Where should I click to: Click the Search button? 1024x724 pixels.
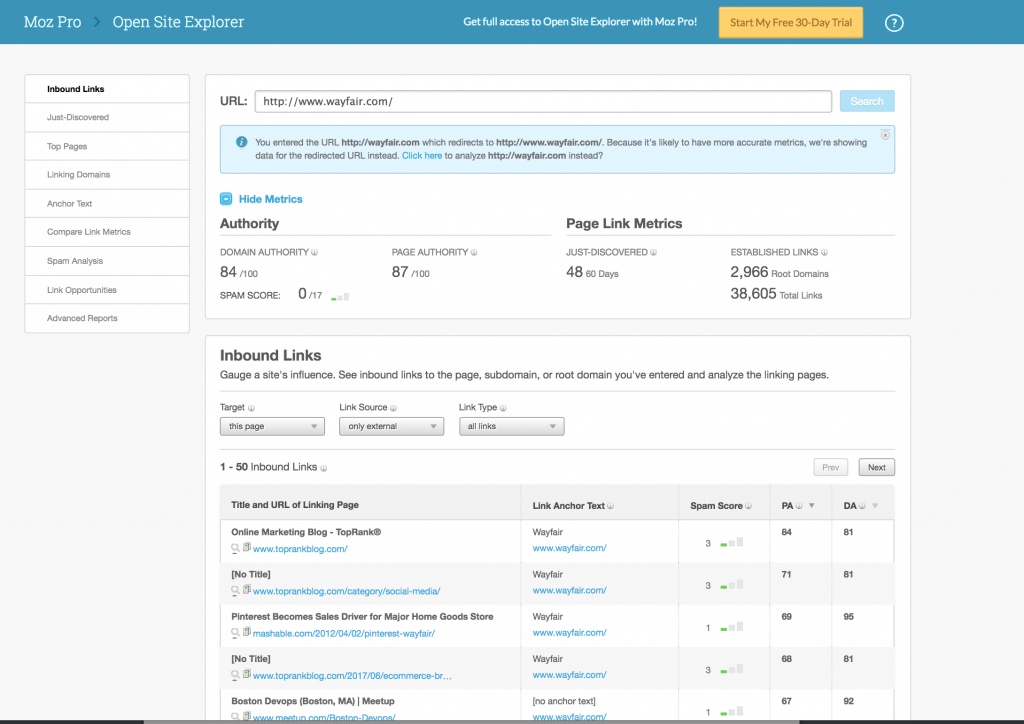pyautogui.click(x=867, y=101)
